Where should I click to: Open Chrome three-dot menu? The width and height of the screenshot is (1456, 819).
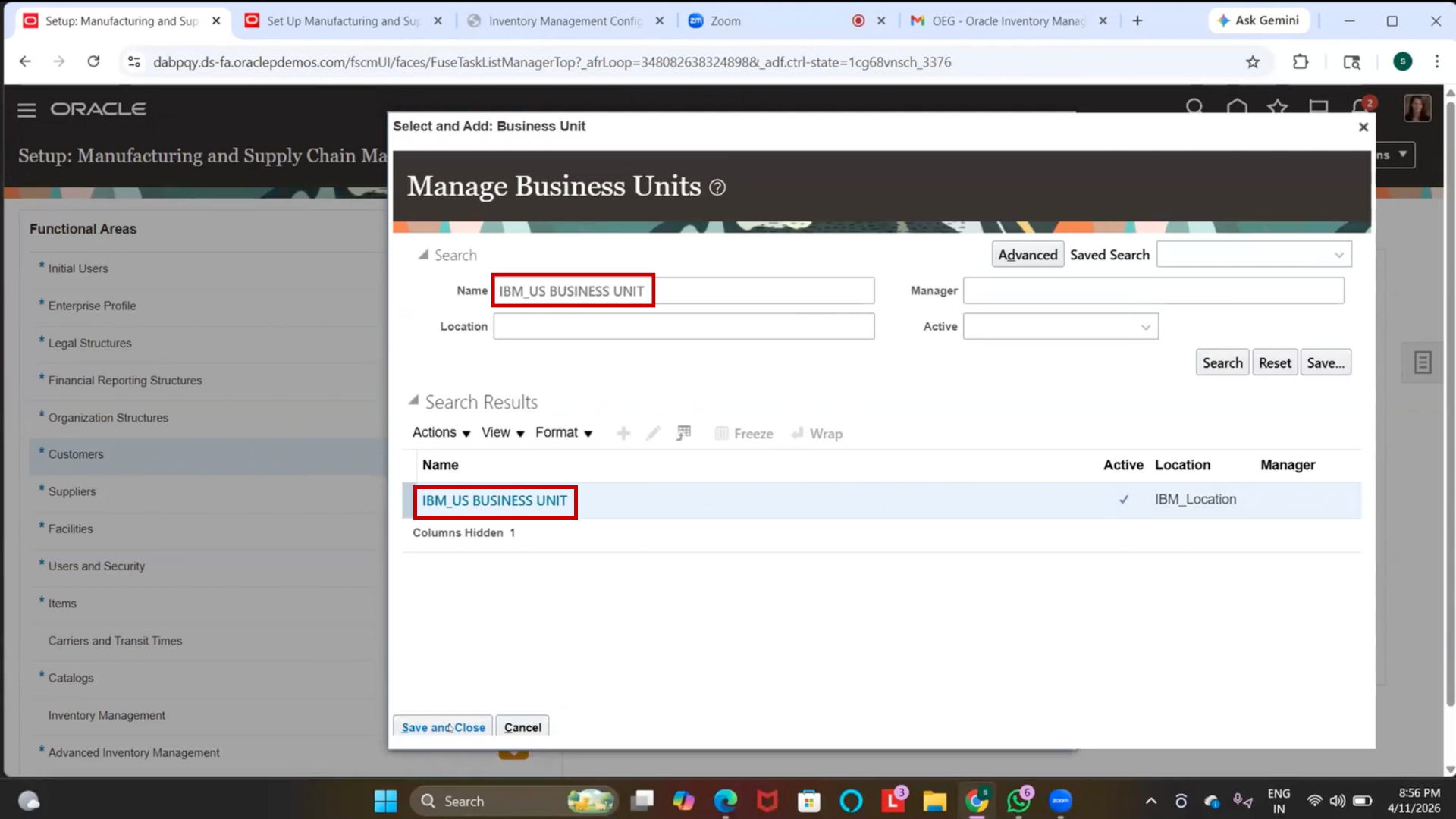[x=1436, y=62]
